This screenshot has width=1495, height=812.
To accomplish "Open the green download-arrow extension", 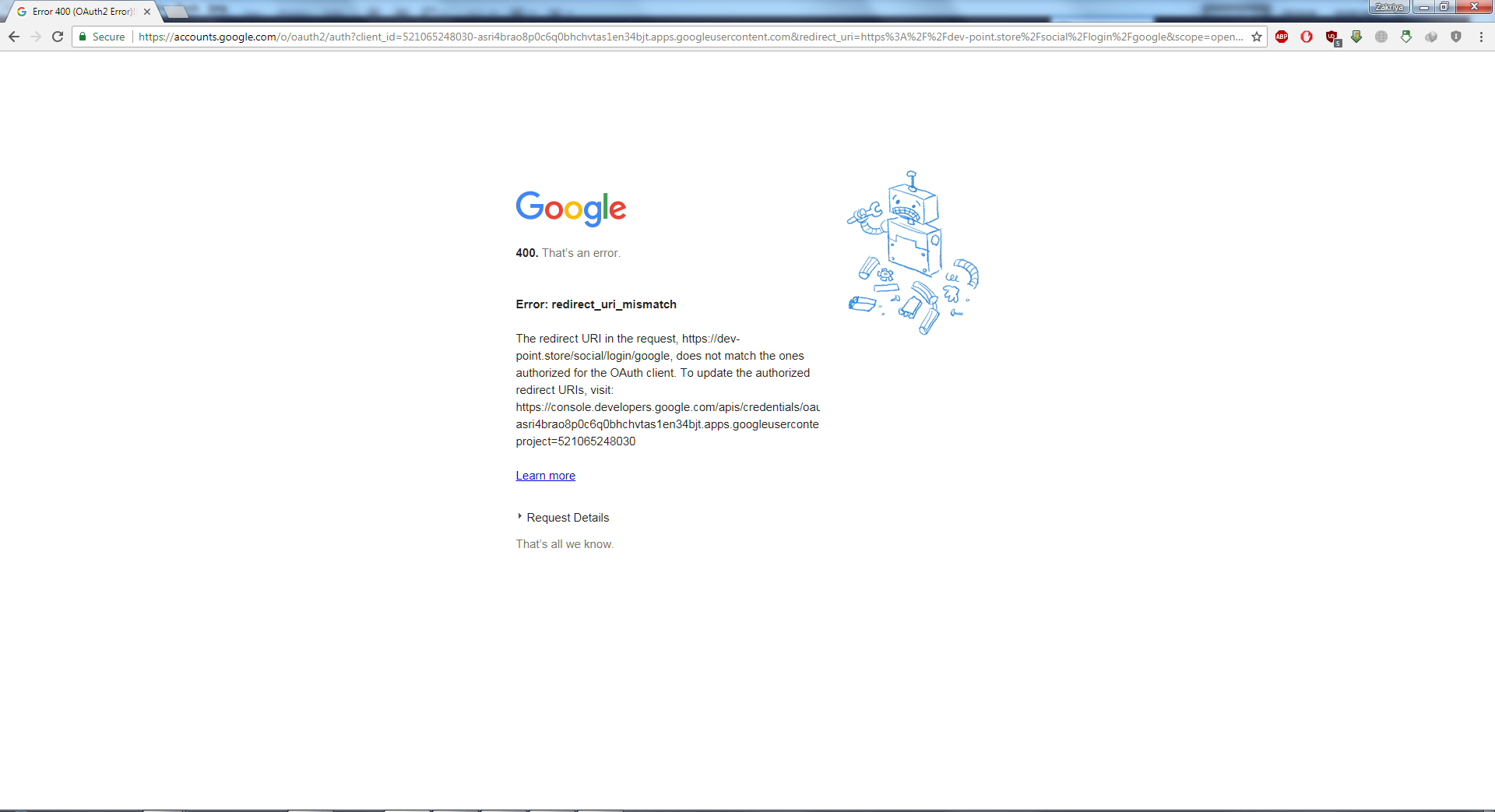I will point(1406,37).
